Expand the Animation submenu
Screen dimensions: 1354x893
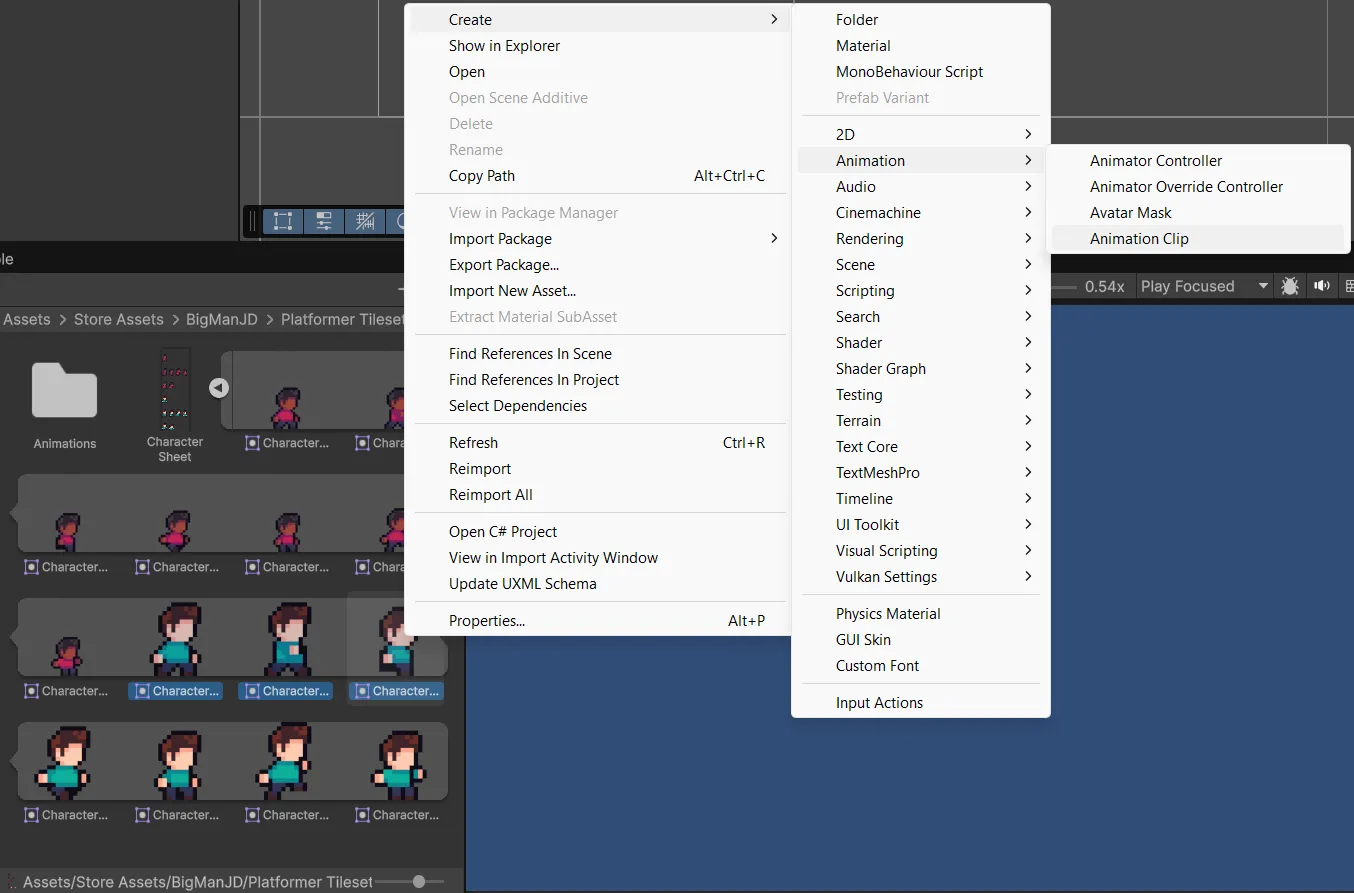pos(920,161)
